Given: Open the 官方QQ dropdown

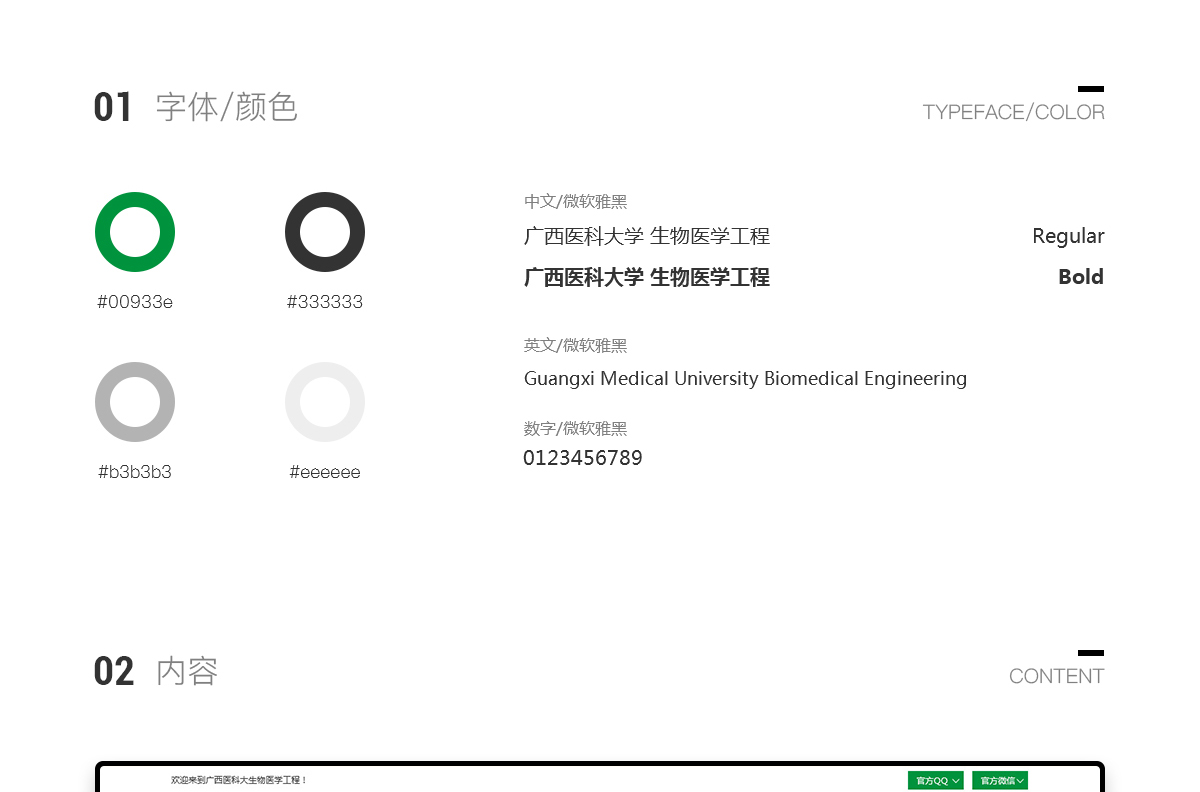Looking at the screenshot, I should point(936,780).
